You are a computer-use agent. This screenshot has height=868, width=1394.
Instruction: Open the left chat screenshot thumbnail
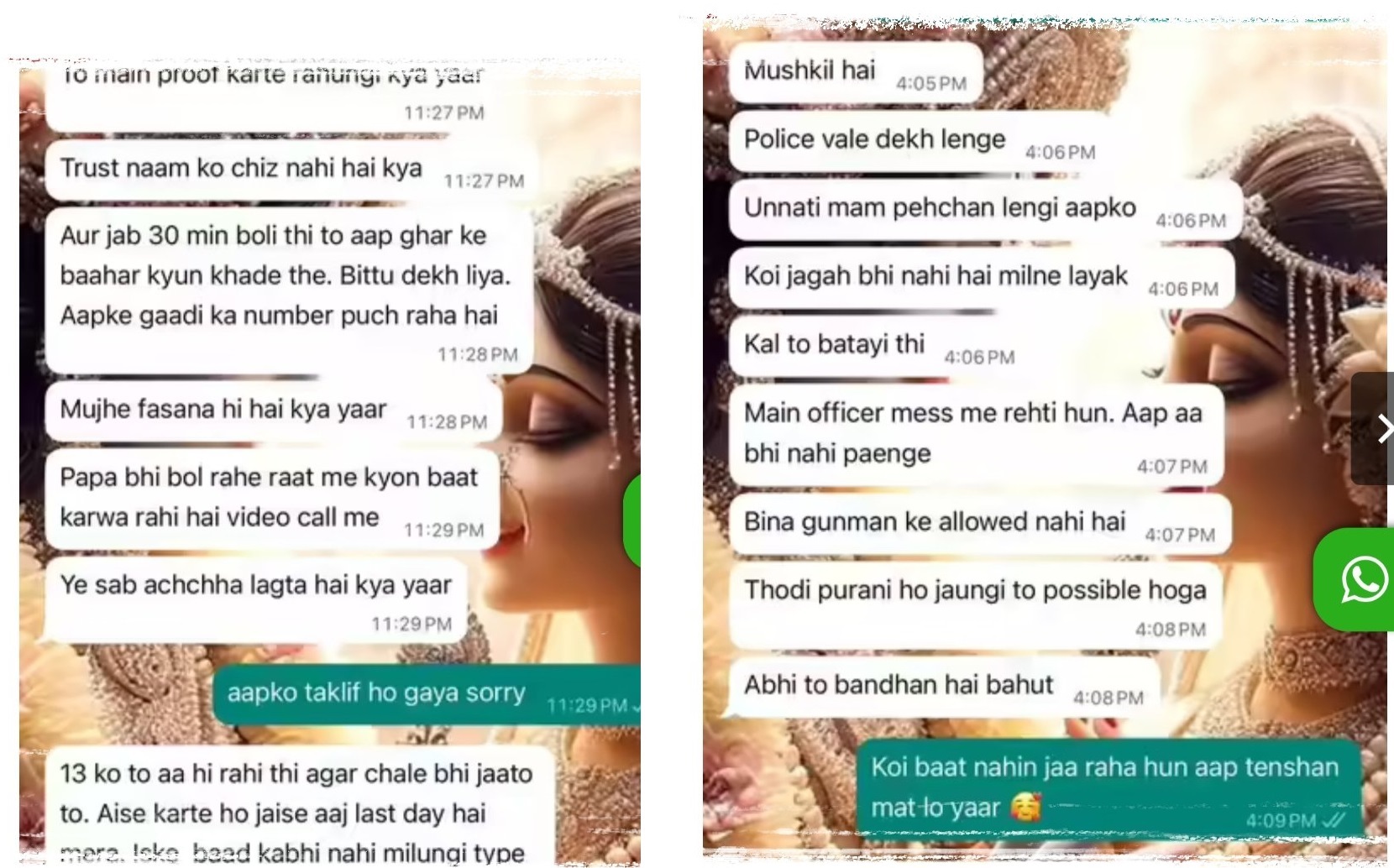point(330,462)
